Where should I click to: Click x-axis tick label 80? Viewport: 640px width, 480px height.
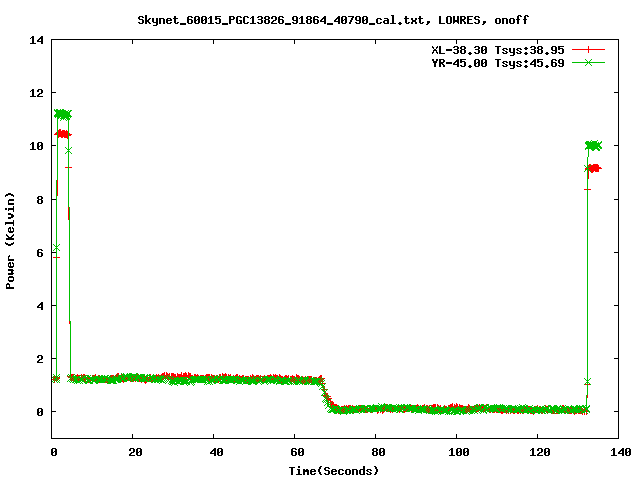378,452
